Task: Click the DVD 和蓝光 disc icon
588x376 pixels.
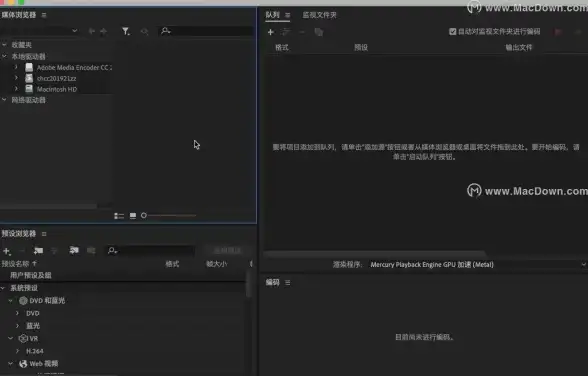Action: pyautogui.click(x=23, y=301)
